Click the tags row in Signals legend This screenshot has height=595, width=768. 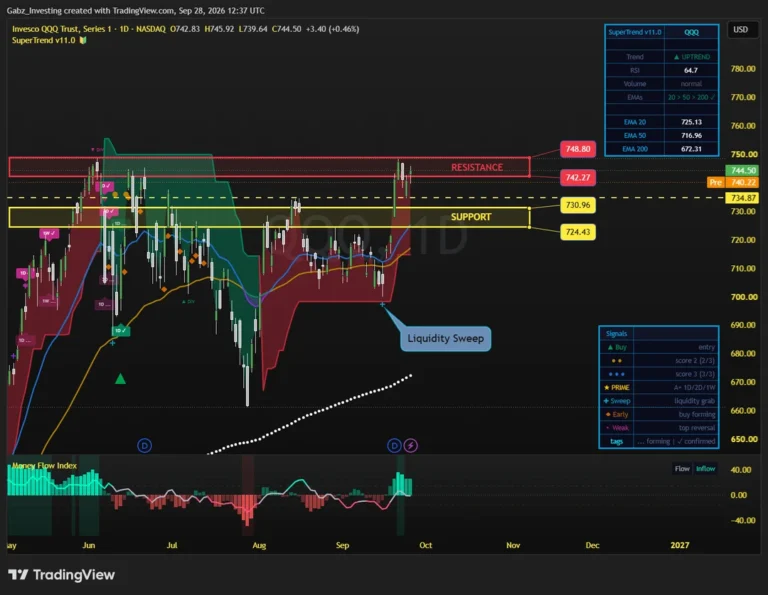(659, 441)
